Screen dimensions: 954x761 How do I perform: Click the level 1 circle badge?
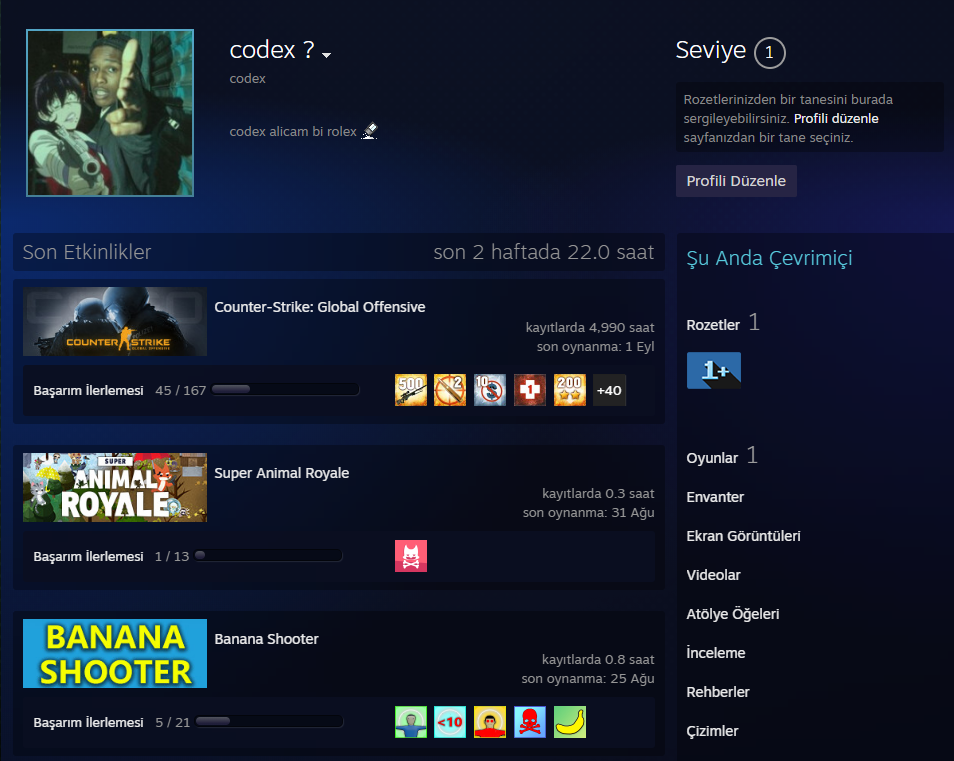click(x=770, y=53)
